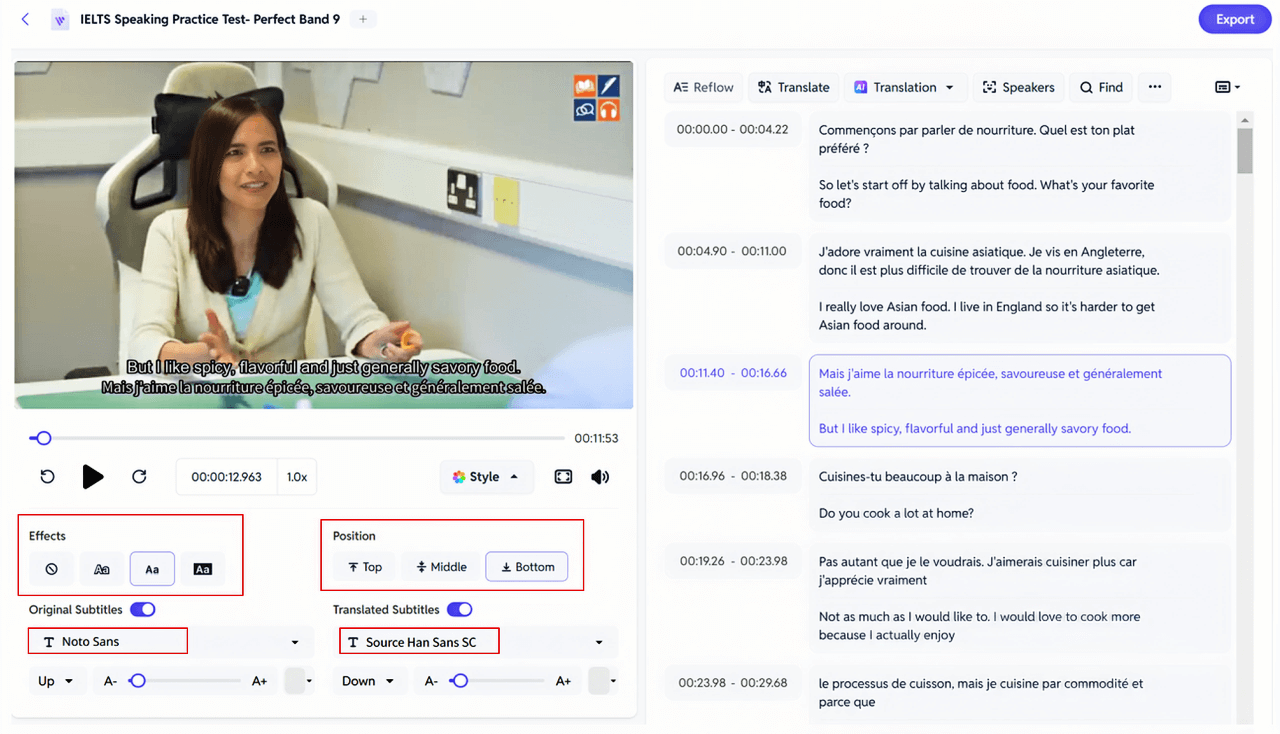Open Translate tool
The image size is (1280, 734).
point(794,87)
